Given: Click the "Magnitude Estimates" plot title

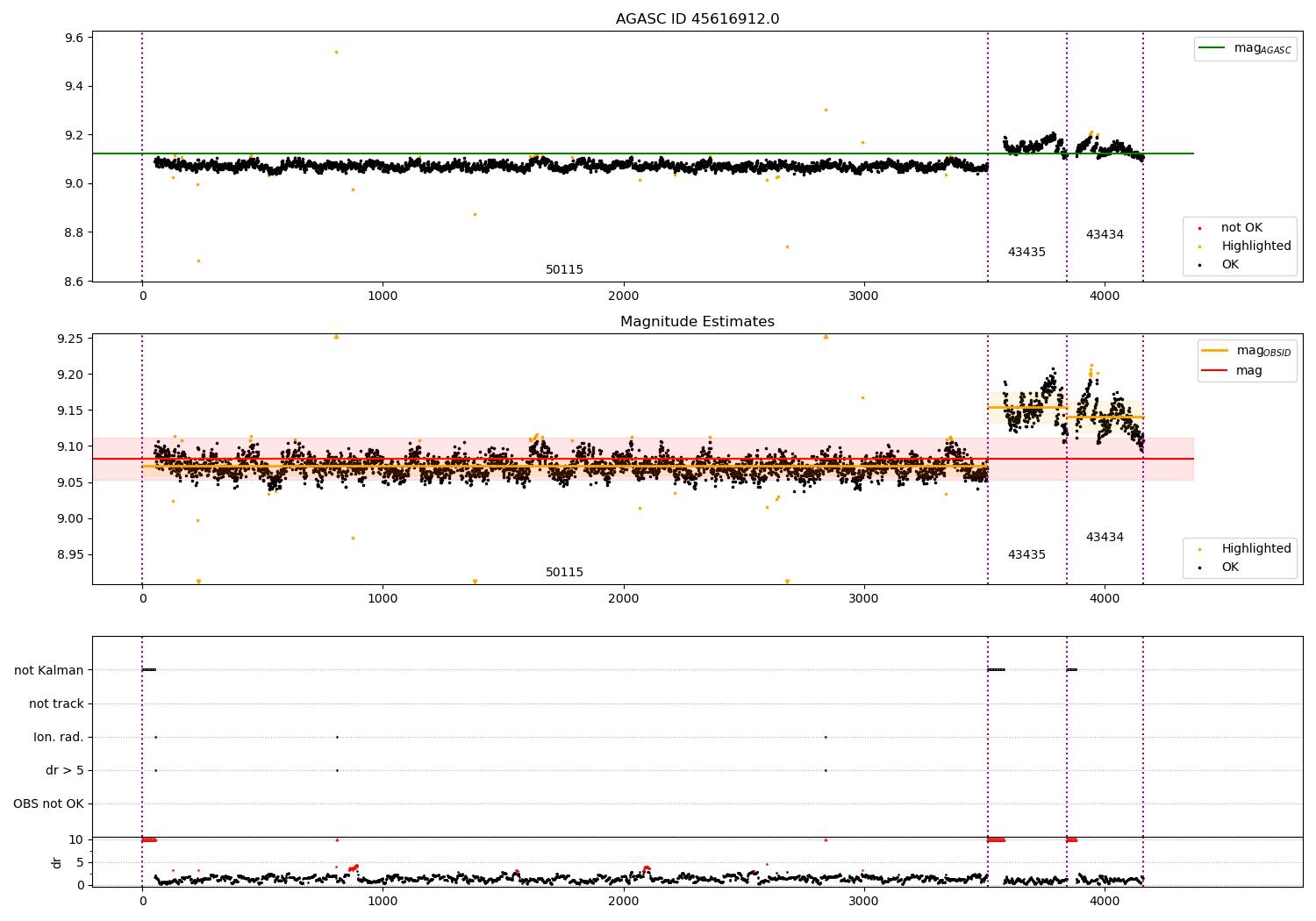Looking at the screenshot, I should click(x=697, y=322).
